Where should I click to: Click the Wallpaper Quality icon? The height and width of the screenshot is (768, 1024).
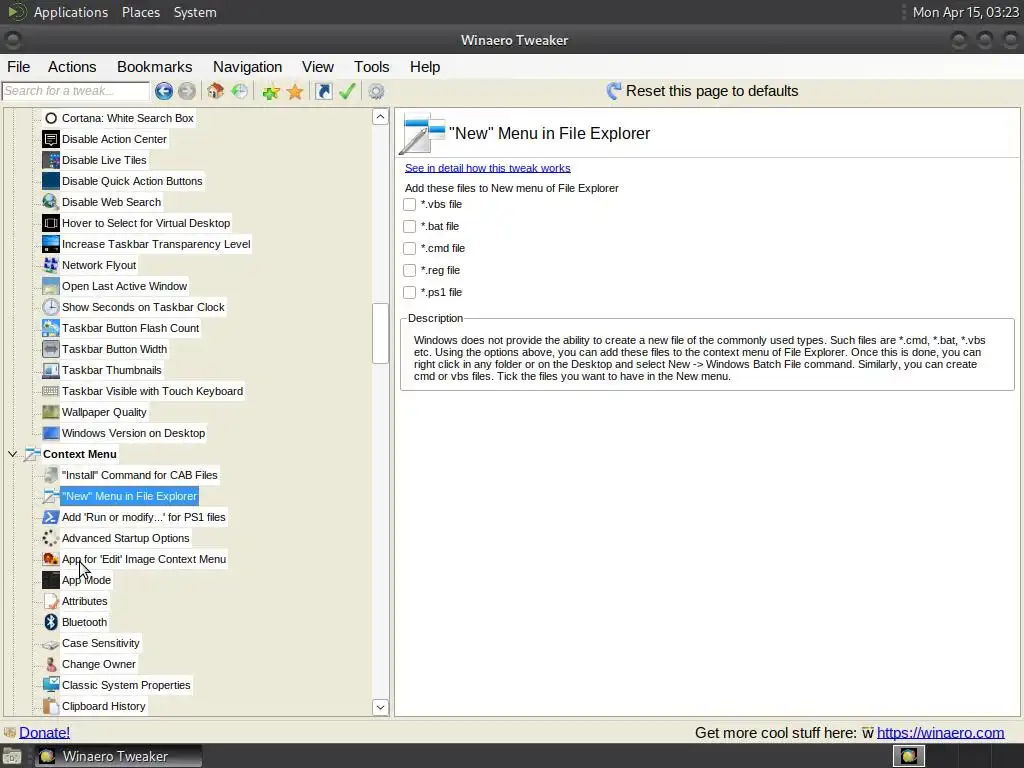coord(50,412)
